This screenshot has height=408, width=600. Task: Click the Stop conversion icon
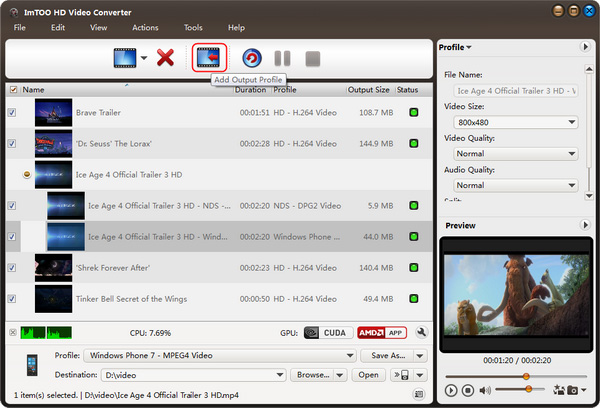point(313,59)
